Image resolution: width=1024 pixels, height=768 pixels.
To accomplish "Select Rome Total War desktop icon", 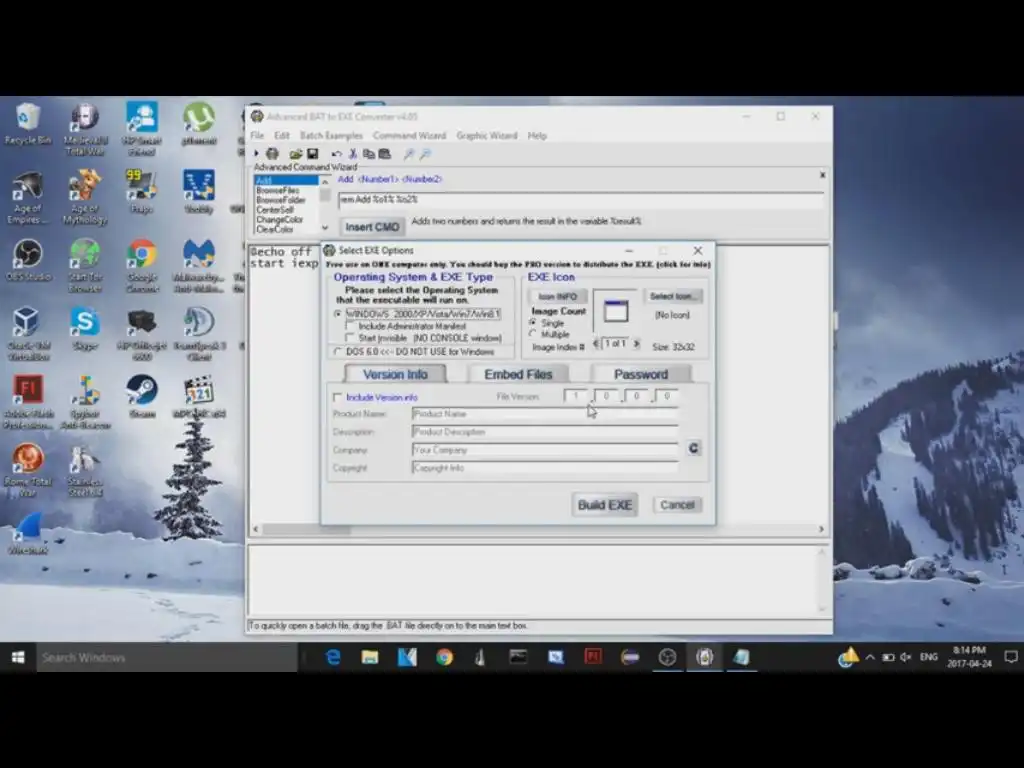I will coord(28,470).
